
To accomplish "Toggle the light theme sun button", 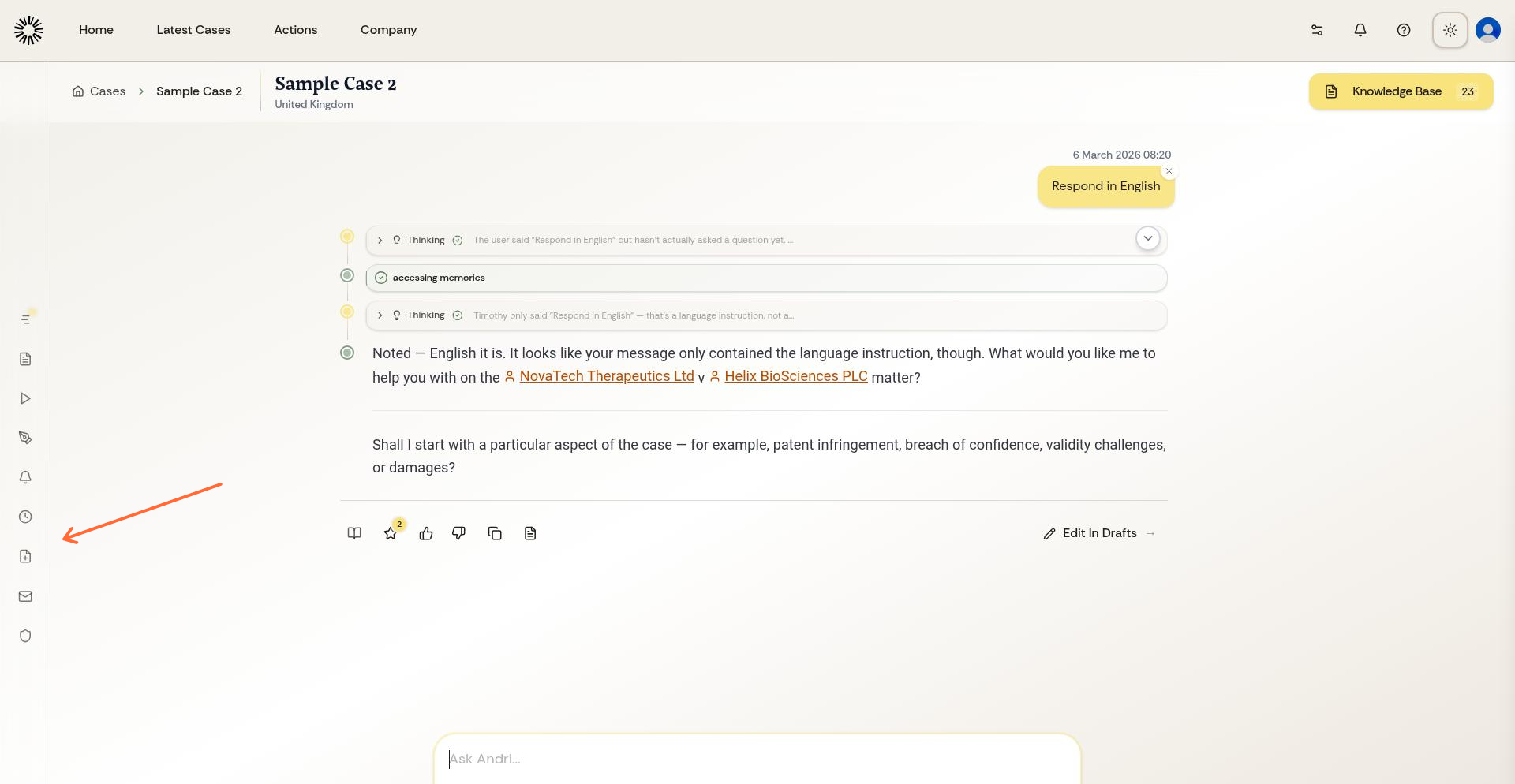I will 1450,30.
